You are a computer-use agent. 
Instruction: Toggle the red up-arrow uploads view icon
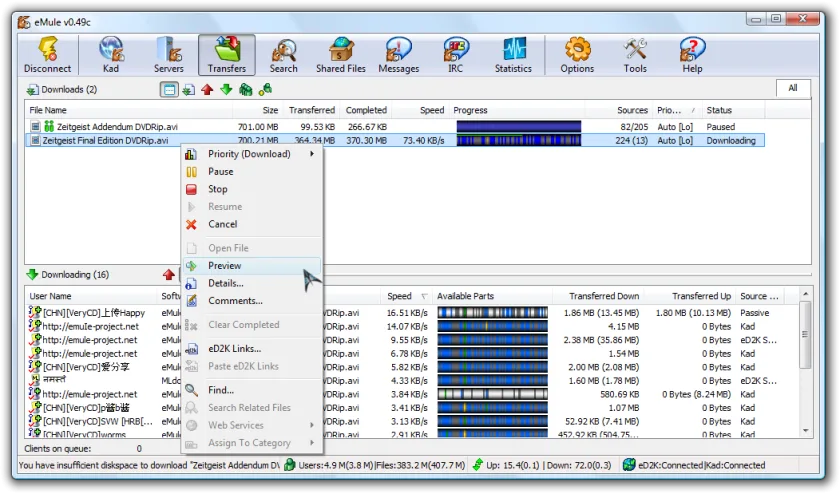coord(207,89)
